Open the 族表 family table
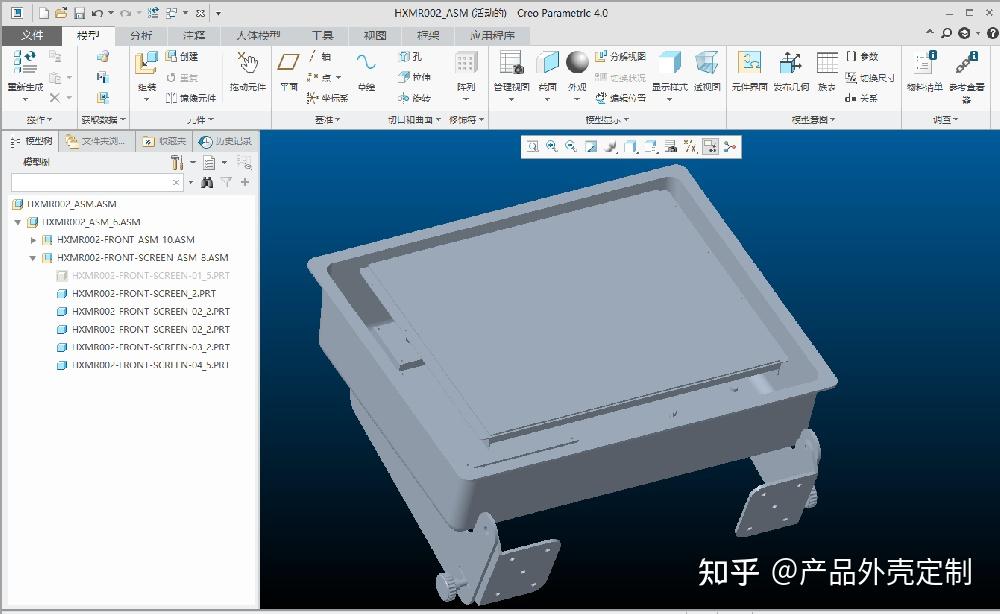1000x614 pixels. point(827,71)
